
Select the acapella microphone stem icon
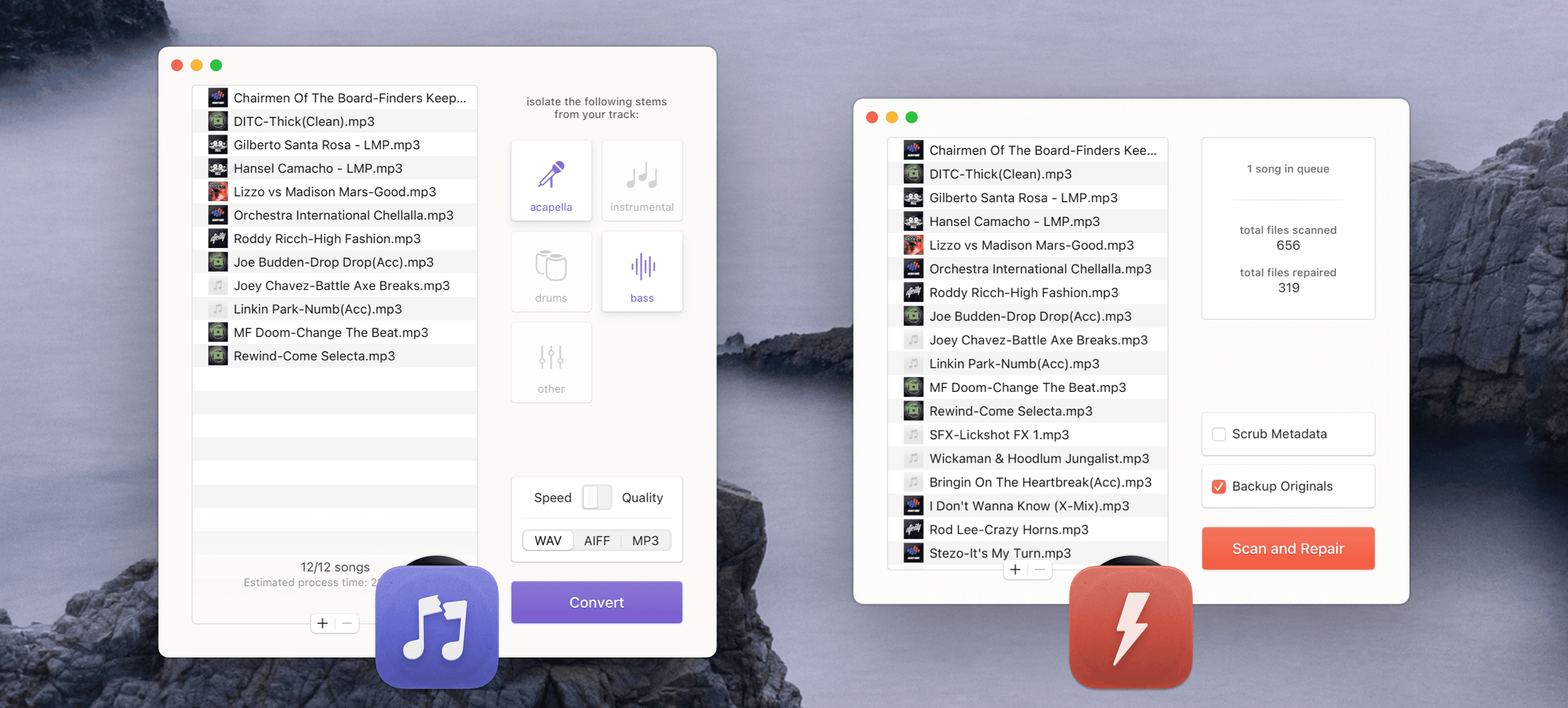pos(551,175)
